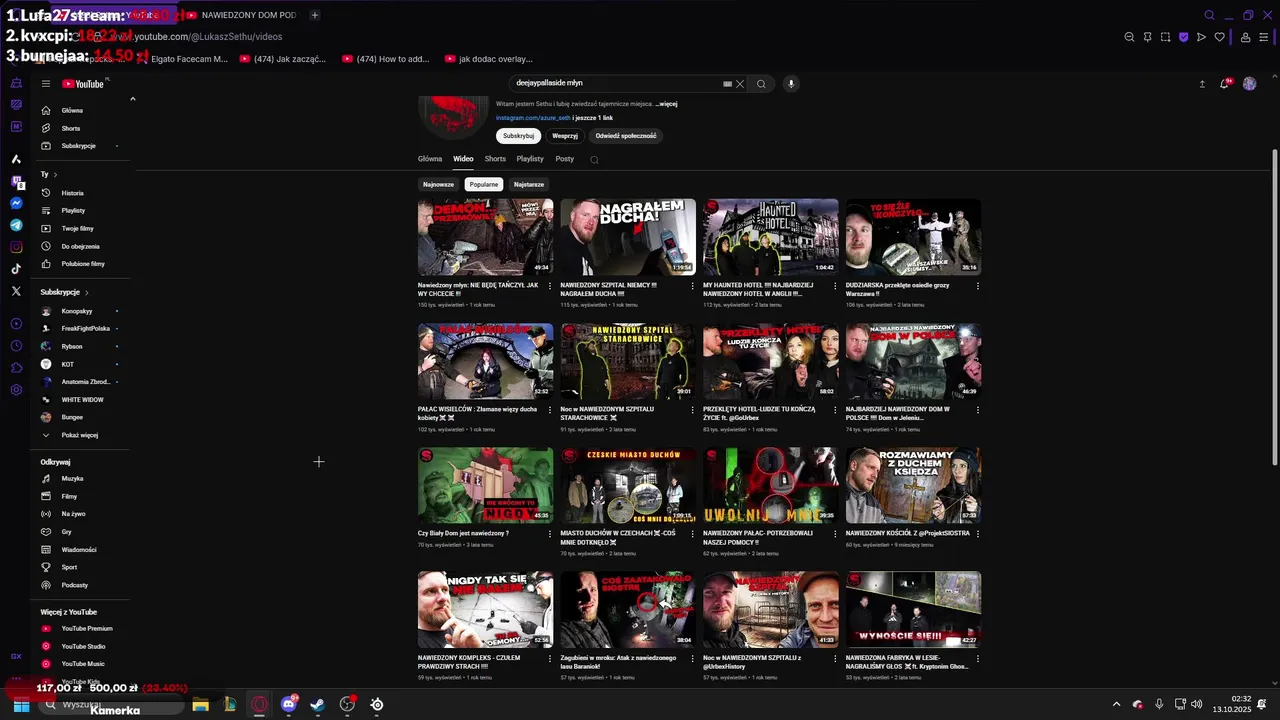The image size is (1280, 720).
Task: Open Telegram in the Opera sidebar
Action: click(x=16, y=225)
